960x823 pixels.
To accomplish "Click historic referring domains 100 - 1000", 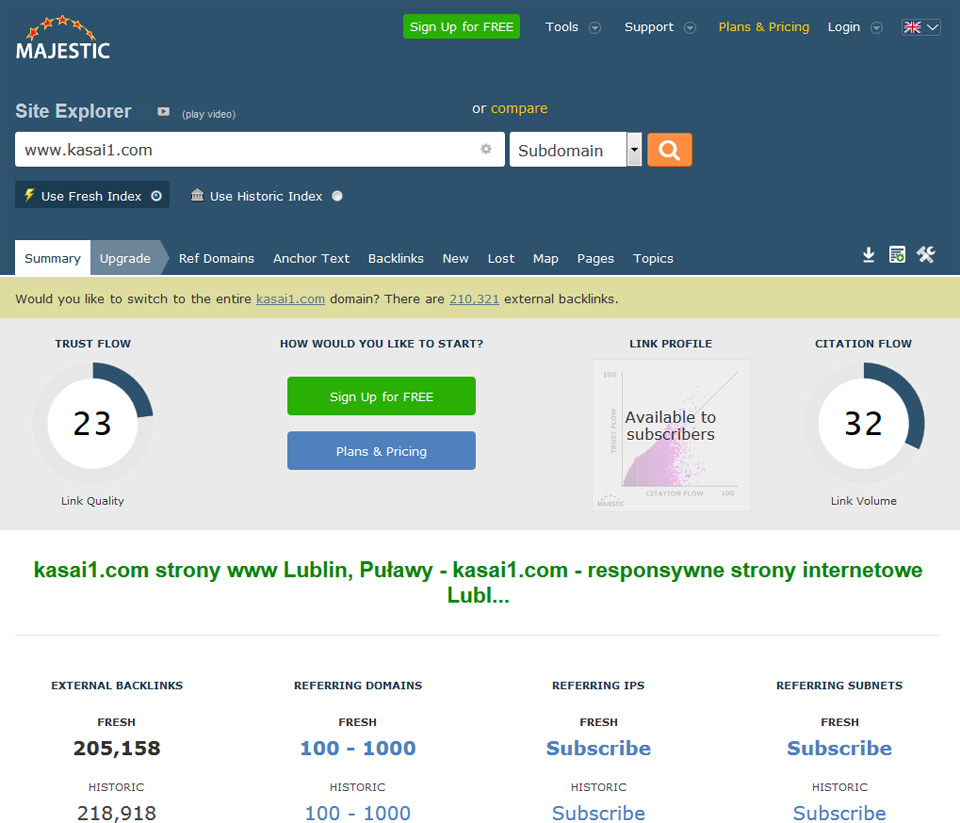I will tap(358, 813).
